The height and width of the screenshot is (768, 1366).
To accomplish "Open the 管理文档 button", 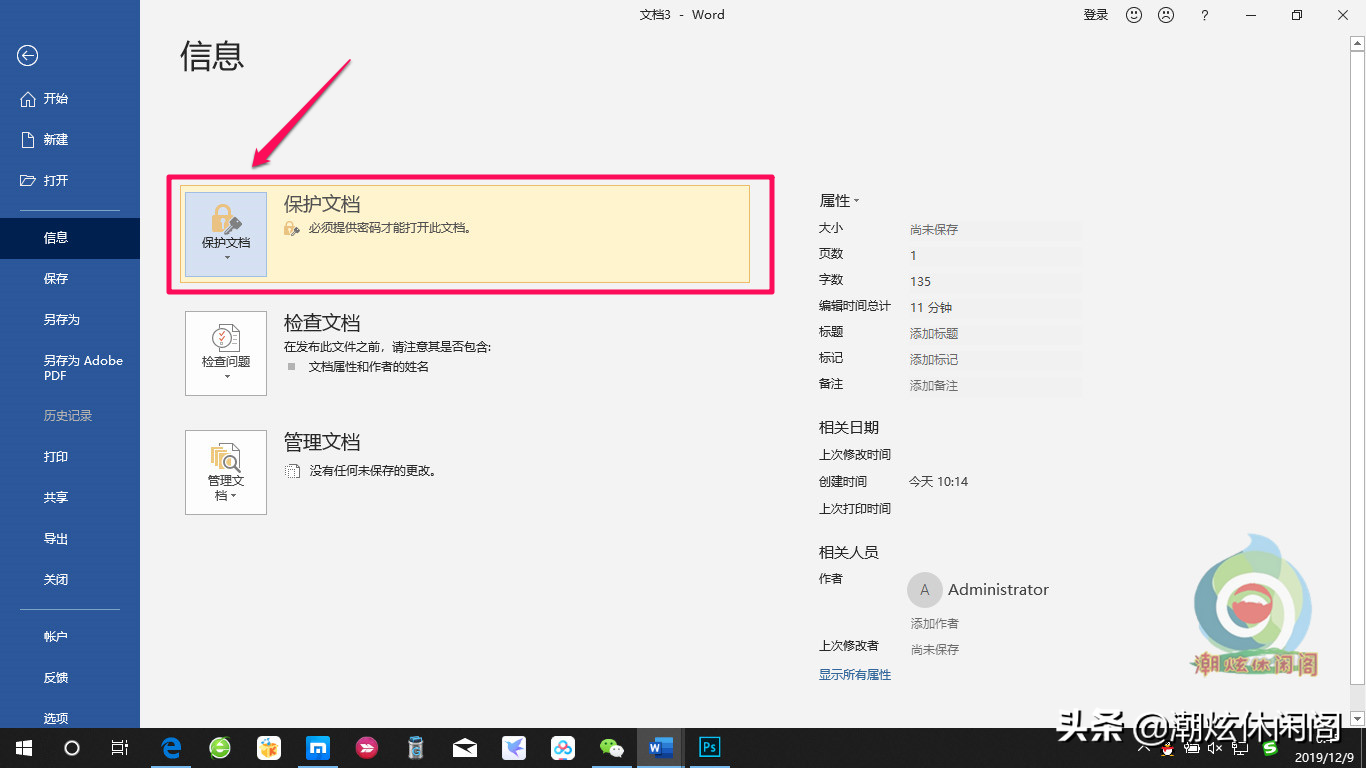I will point(226,472).
